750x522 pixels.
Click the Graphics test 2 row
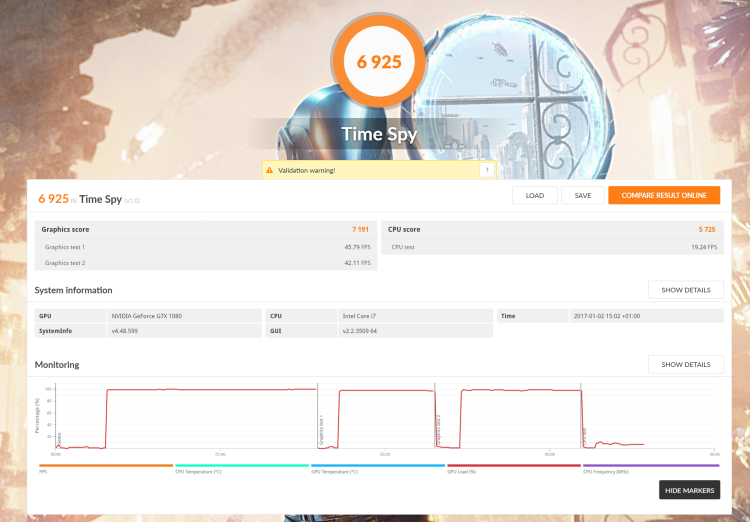(206, 263)
